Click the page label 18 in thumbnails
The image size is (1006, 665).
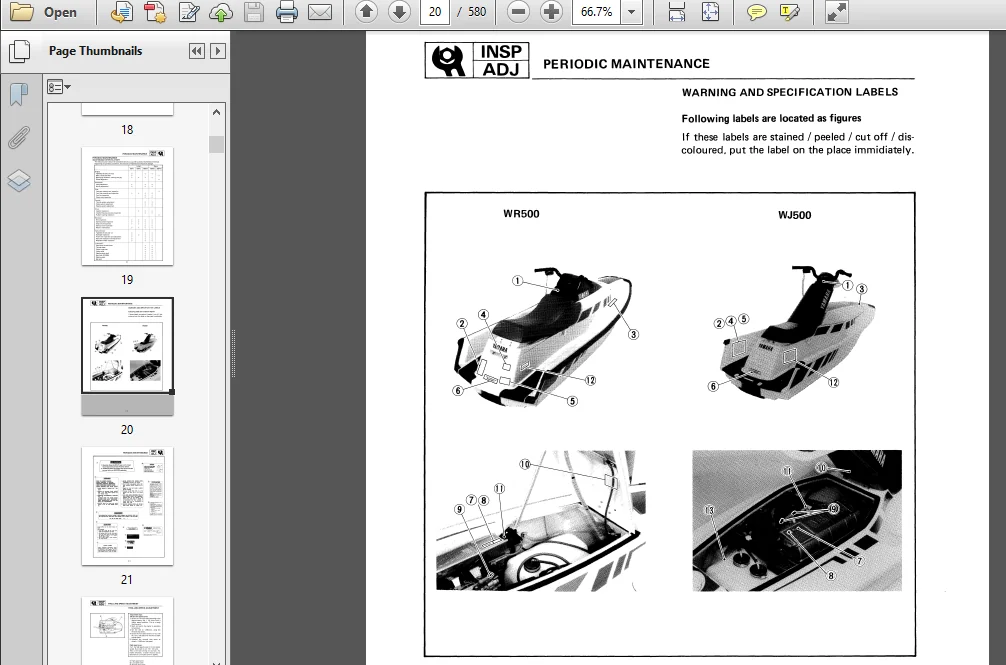pyautogui.click(x=127, y=130)
